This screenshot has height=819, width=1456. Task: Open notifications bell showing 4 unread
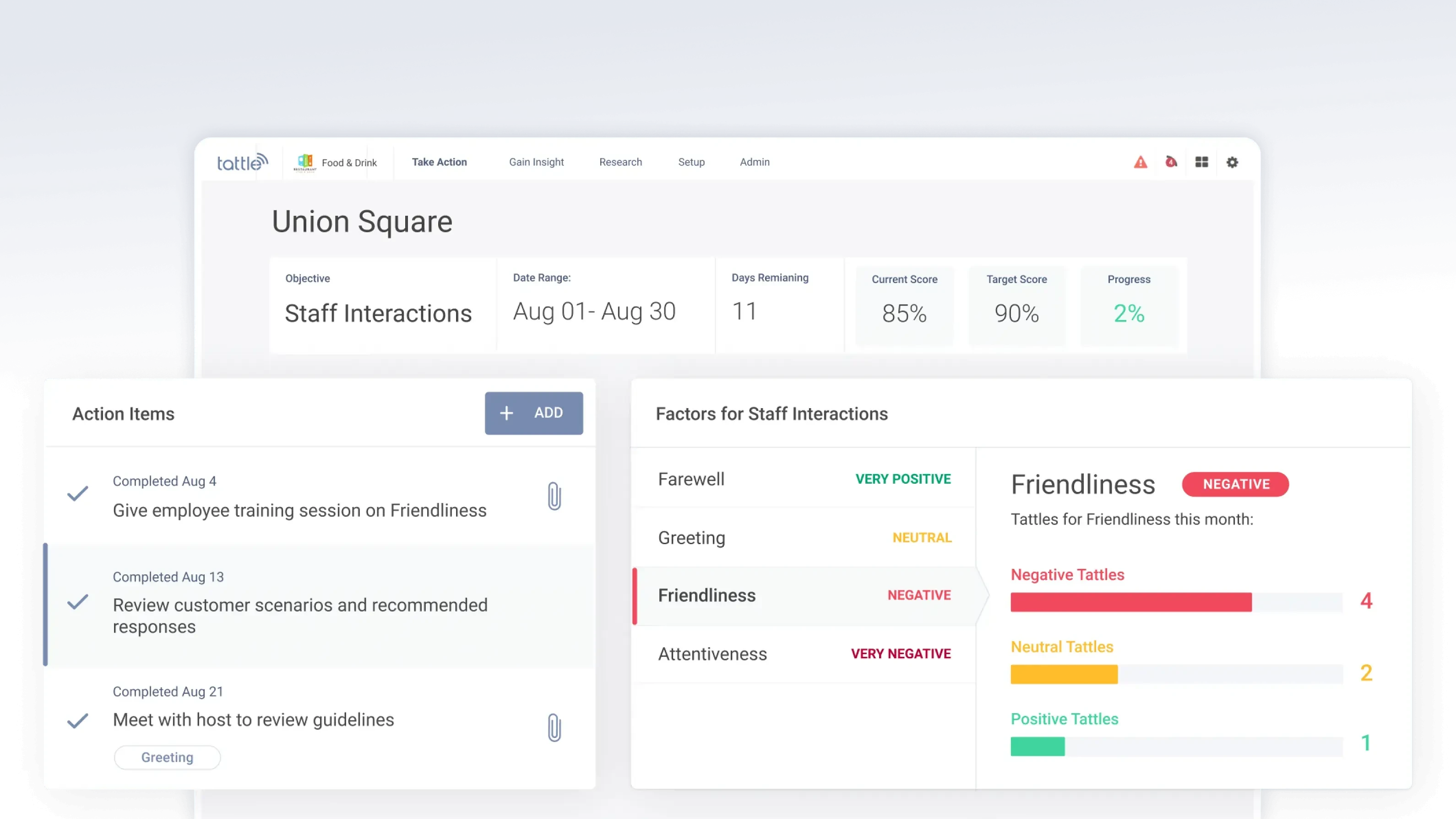(1171, 162)
